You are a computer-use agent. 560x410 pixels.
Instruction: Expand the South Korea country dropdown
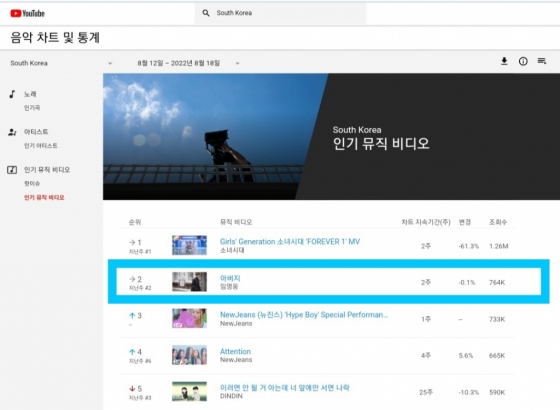61,63
